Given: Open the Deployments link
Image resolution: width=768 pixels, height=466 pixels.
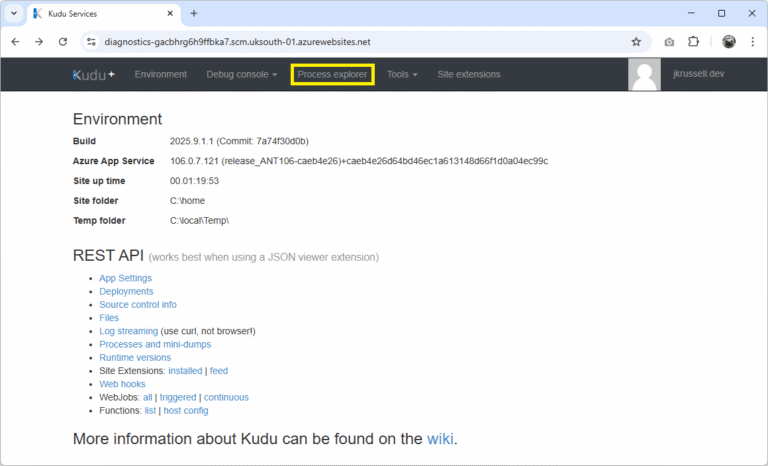Looking at the screenshot, I should coord(126,292).
